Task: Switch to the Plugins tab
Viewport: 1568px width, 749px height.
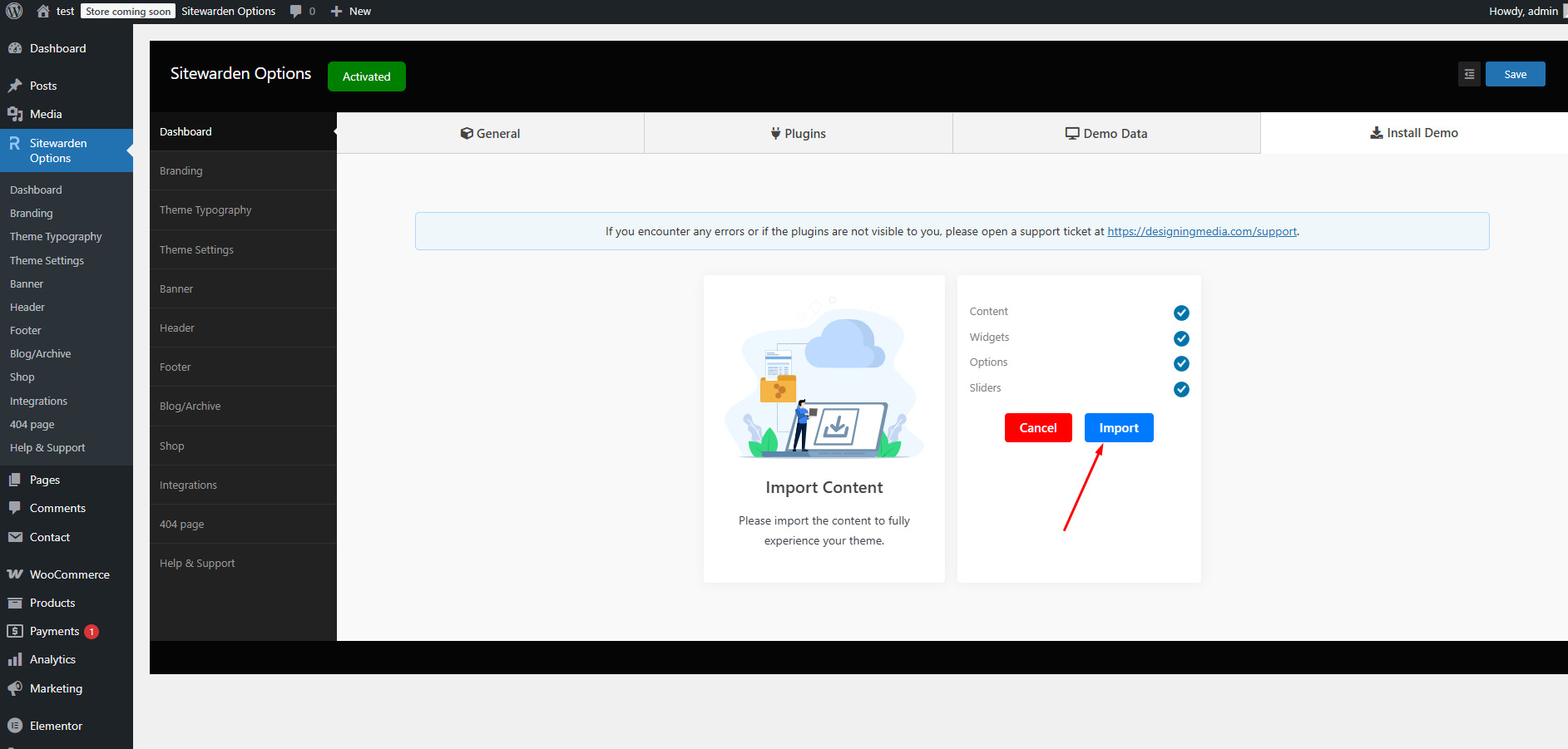Action: (799, 133)
